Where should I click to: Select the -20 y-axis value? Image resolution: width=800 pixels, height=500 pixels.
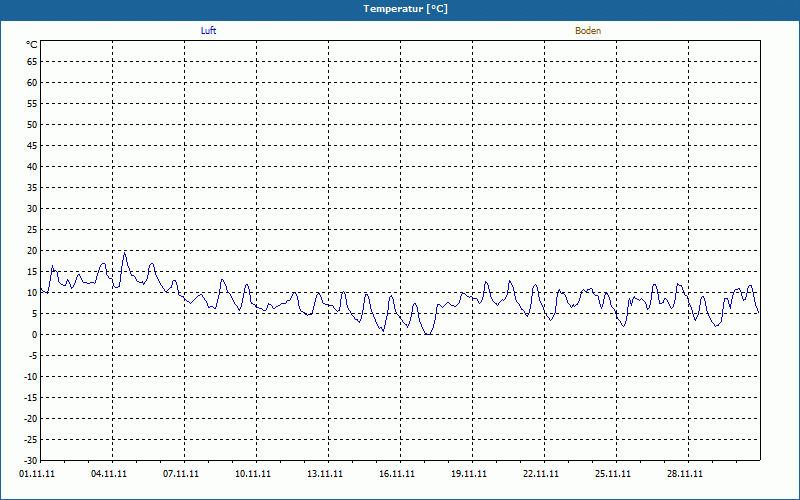coord(31,418)
